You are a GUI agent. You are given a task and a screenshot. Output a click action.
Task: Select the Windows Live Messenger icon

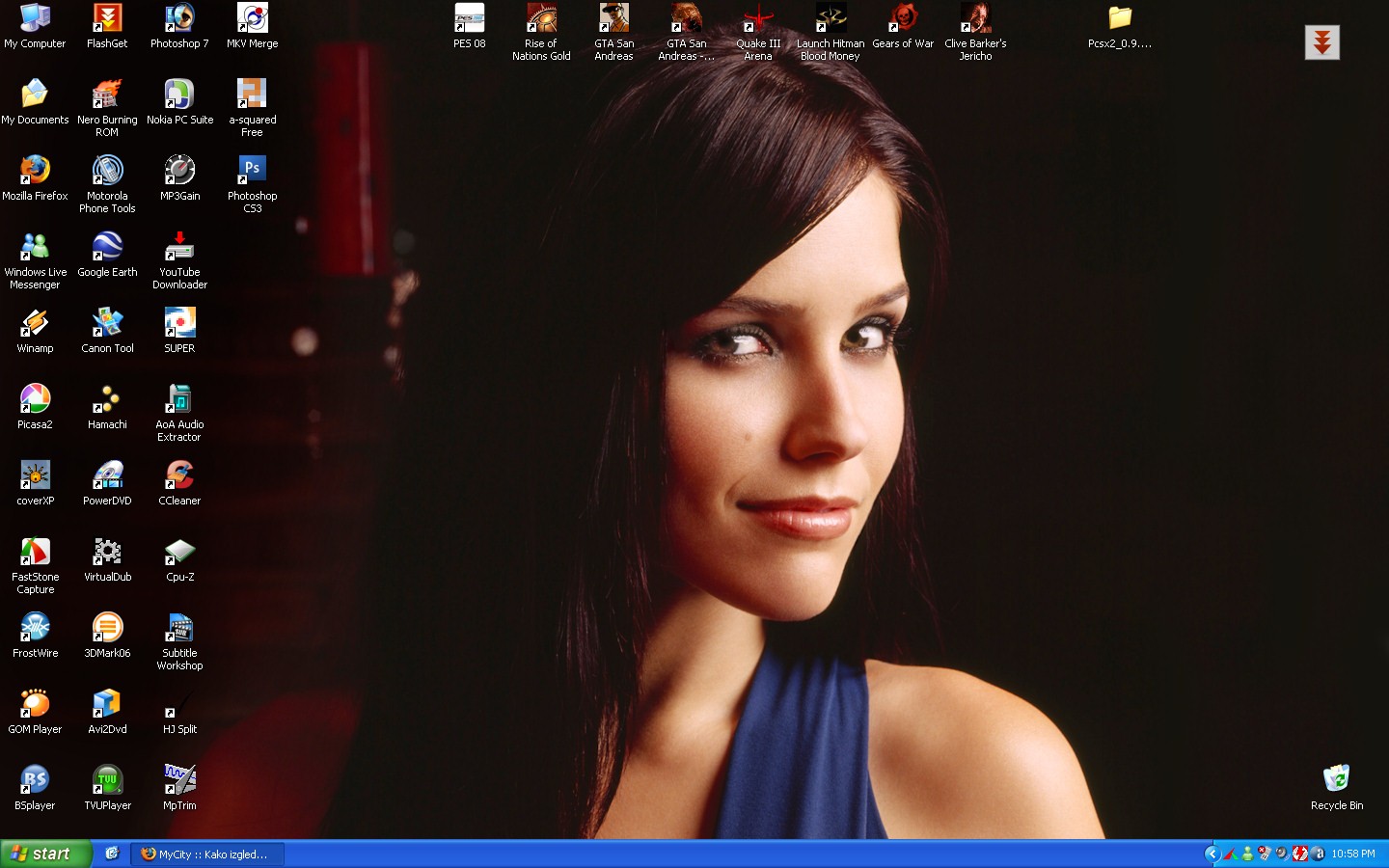35,261
